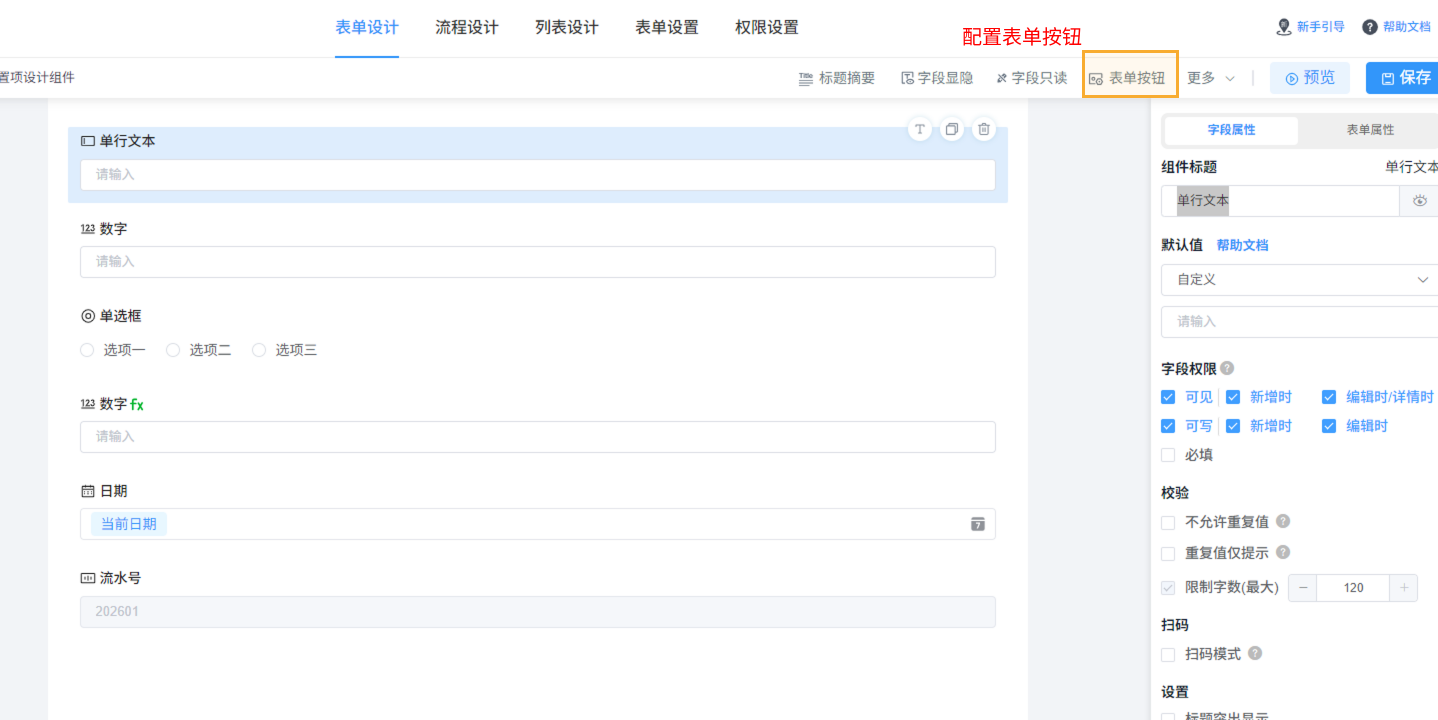Toggle the 限制字数(最大) checkbox
This screenshot has height=720, width=1438.
1168,588
